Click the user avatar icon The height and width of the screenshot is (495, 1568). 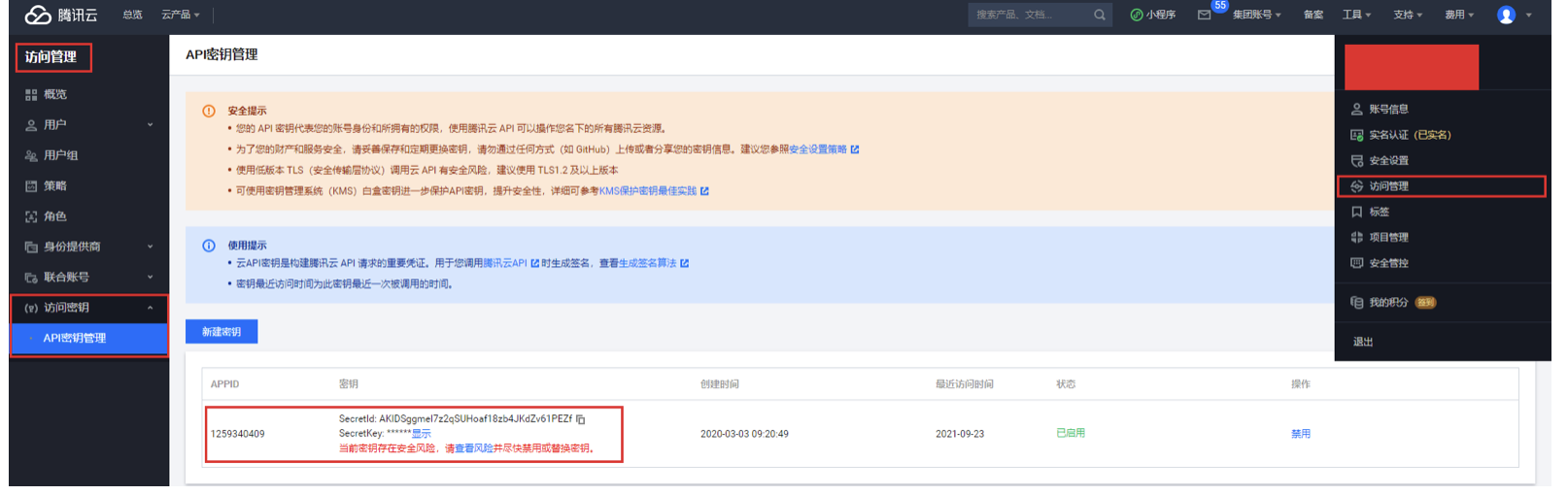(1506, 15)
